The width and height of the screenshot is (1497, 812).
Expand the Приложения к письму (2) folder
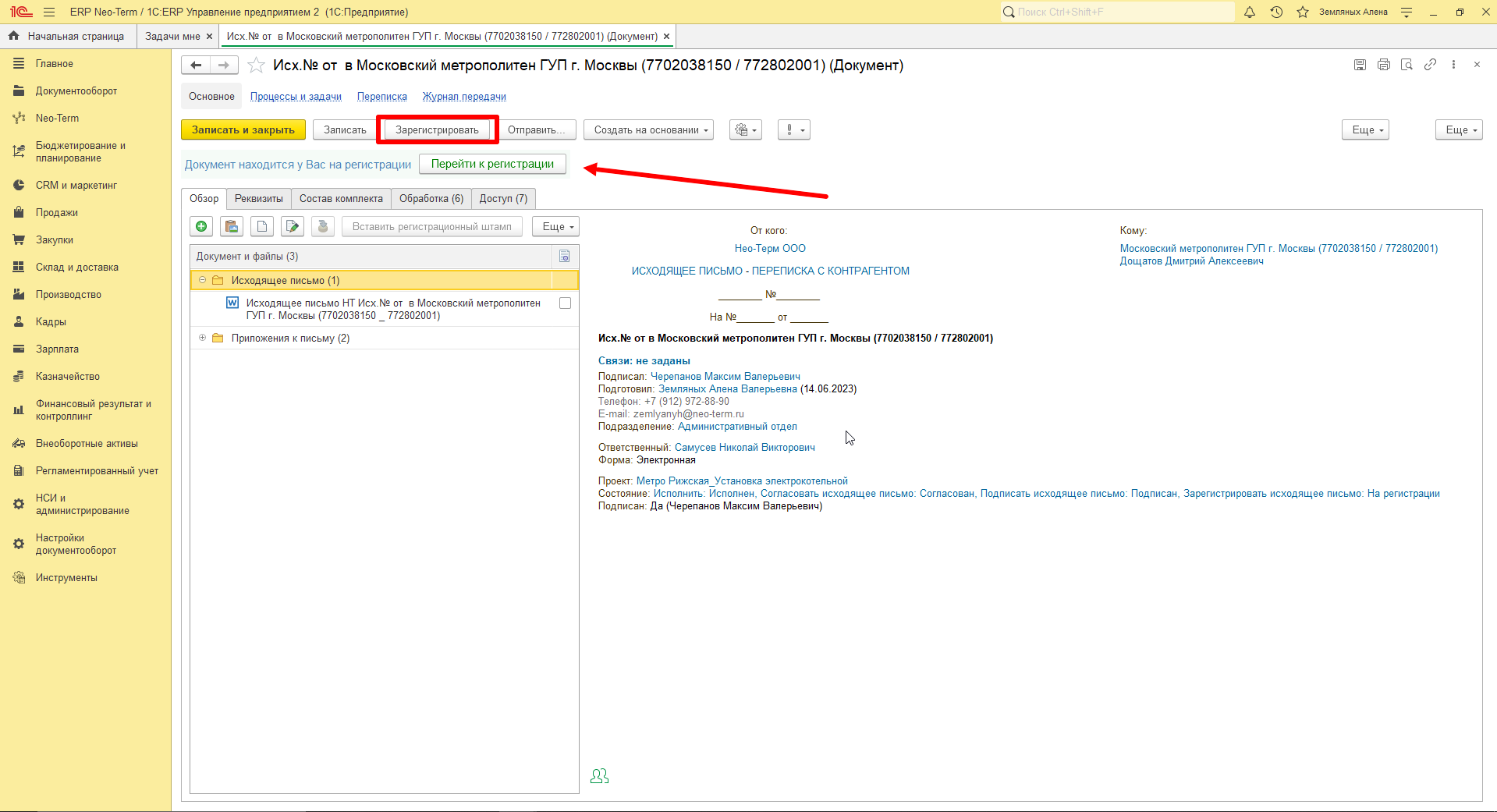202,338
